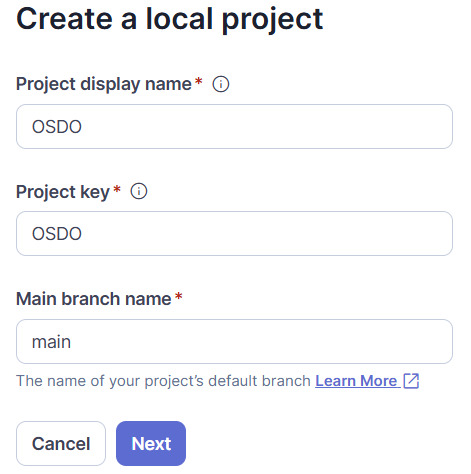The width and height of the screenshot is (471, 474).
Task: Open info tooltip beside Project display name
Action: 221,84
